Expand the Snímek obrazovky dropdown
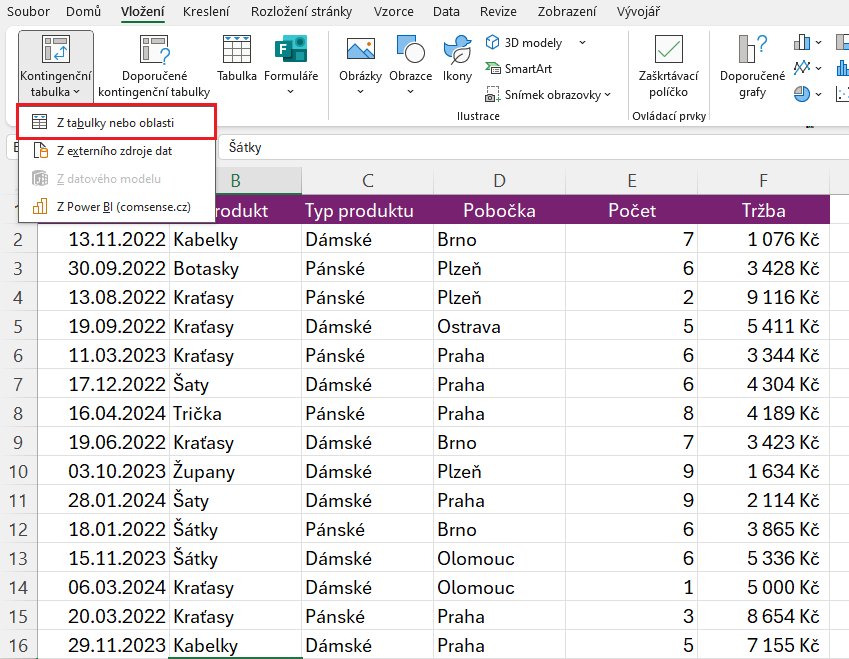The image size is (849, 659). click(x=607, y=95)
